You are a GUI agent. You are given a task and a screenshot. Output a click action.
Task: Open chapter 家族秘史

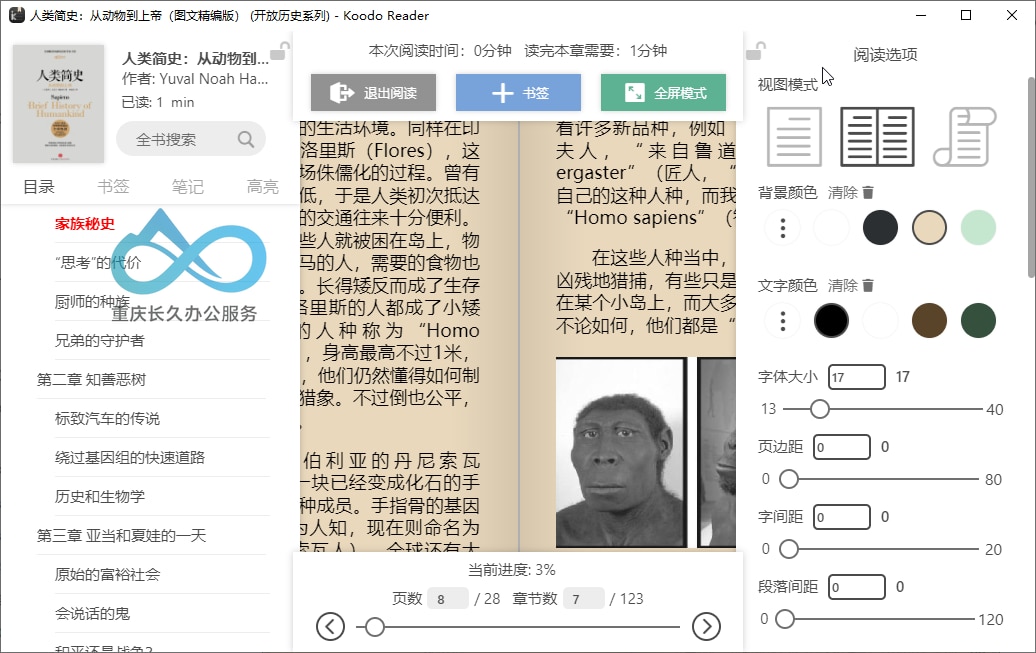[x=85, y=224]
